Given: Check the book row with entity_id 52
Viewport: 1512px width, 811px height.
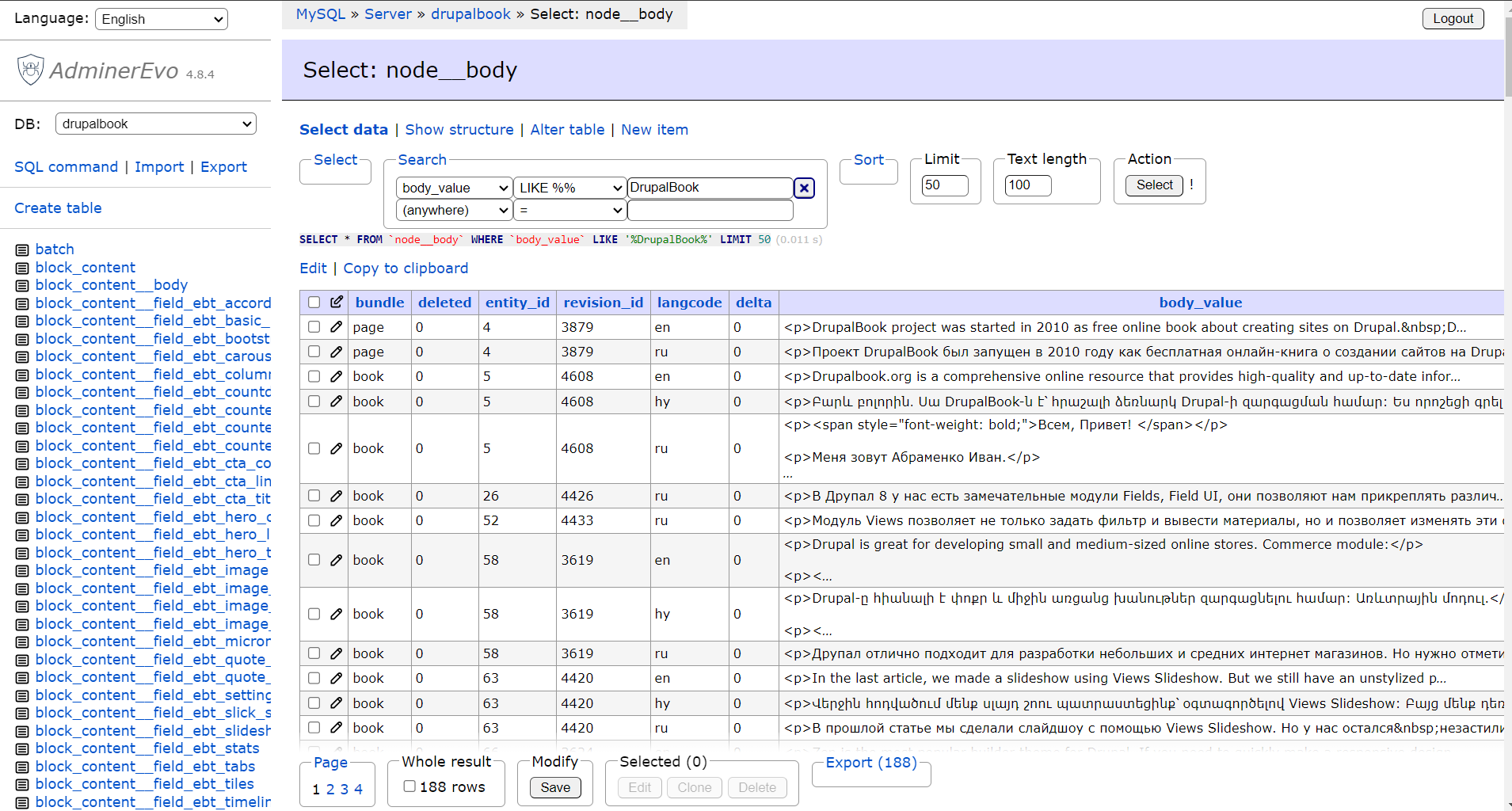Looking at the screenshot, I should (314, 520).
